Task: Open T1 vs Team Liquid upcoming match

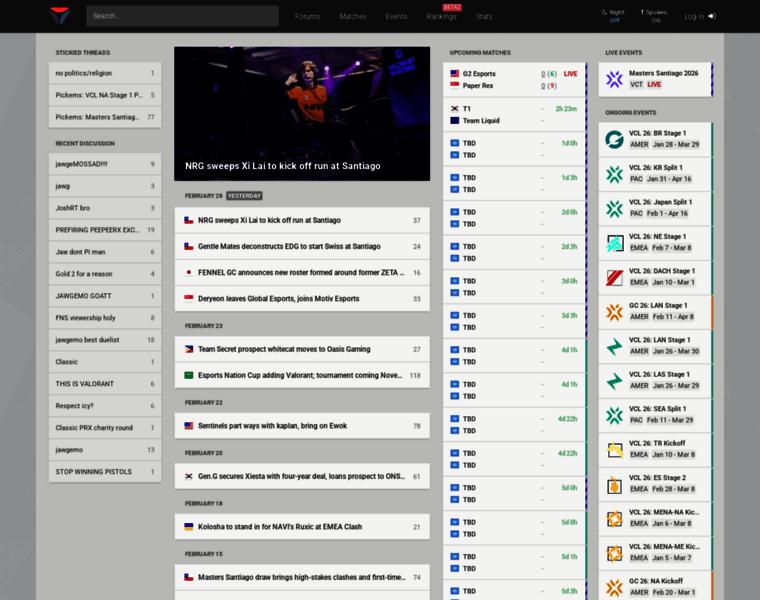Action: [x=515, y=114]
